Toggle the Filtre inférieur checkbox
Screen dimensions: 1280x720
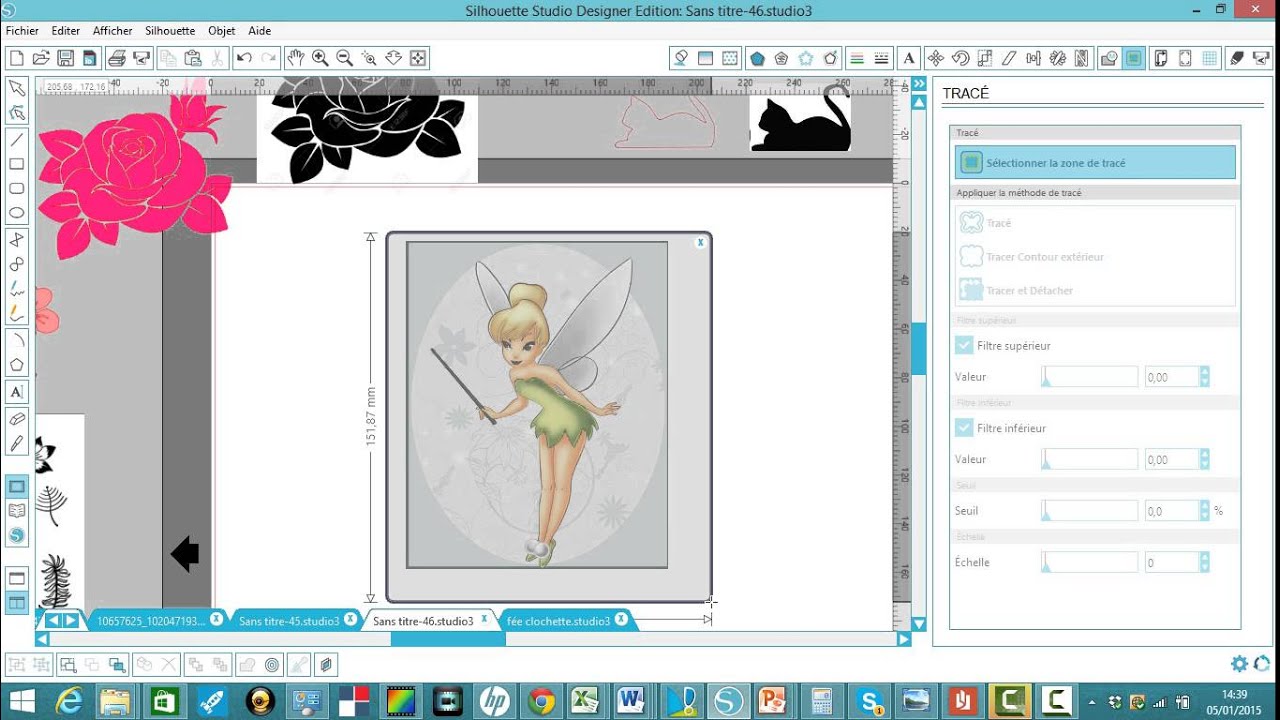click(x=964, y=428)
